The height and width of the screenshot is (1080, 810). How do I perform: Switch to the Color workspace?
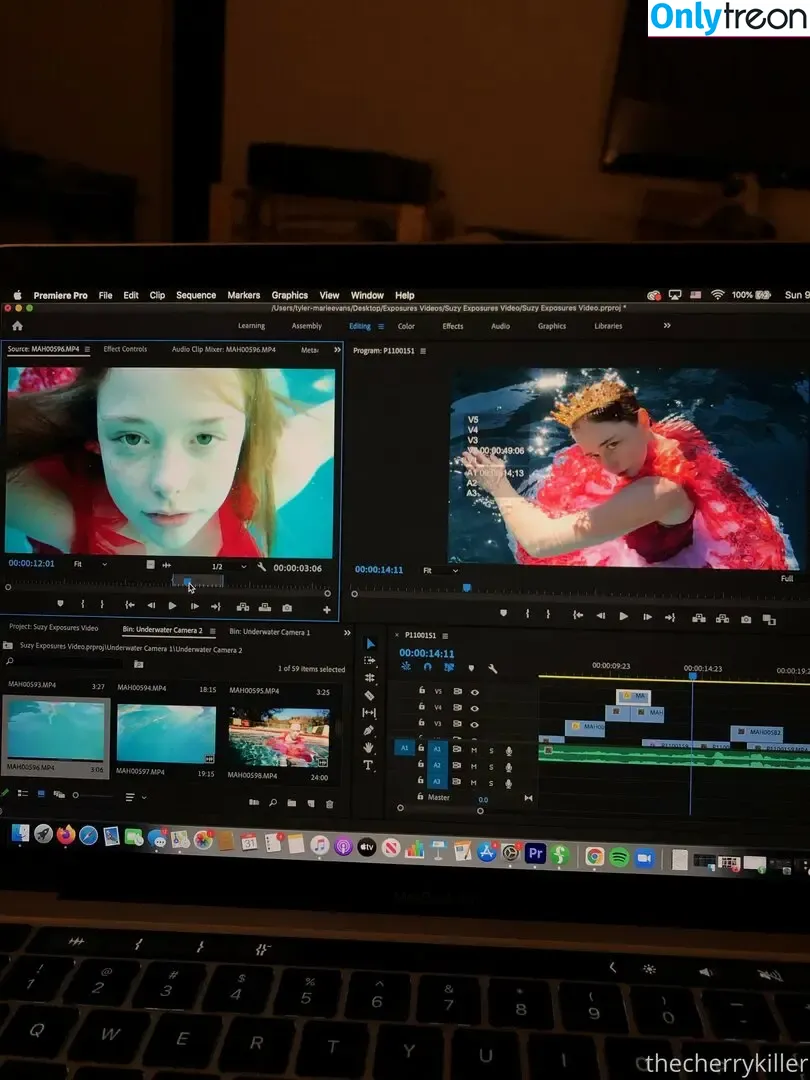(406, 326)
